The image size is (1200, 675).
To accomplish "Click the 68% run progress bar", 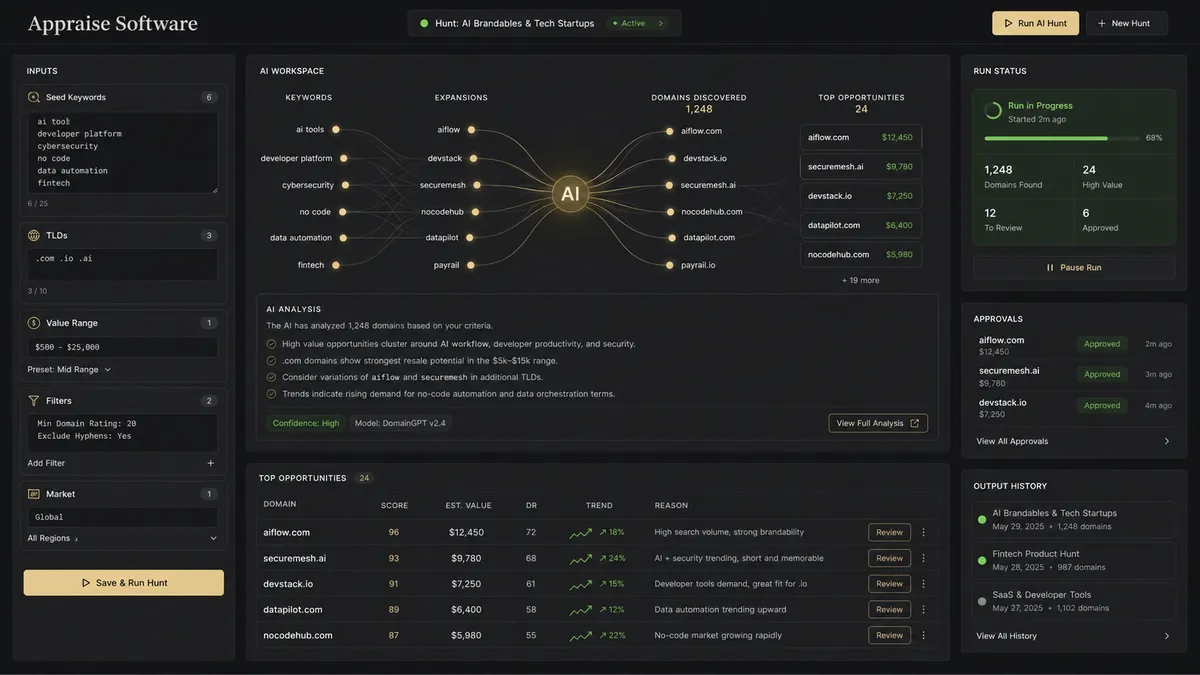I will click(1060, 138).
